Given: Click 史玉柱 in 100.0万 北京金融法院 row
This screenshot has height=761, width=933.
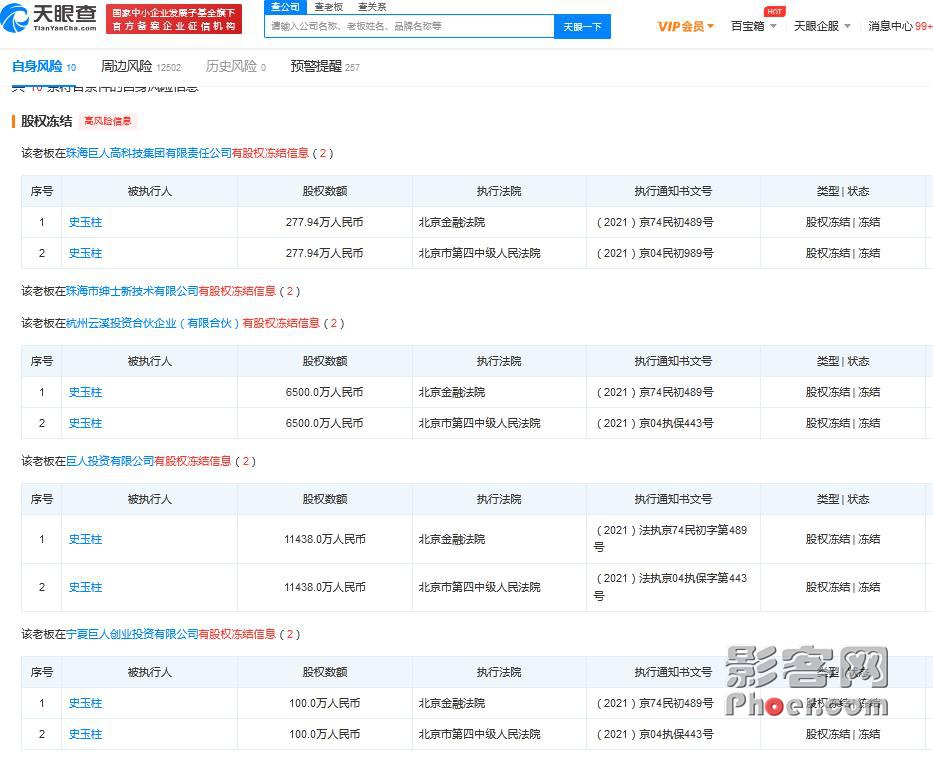Looking at the screenshot, I should pos(86,703).
